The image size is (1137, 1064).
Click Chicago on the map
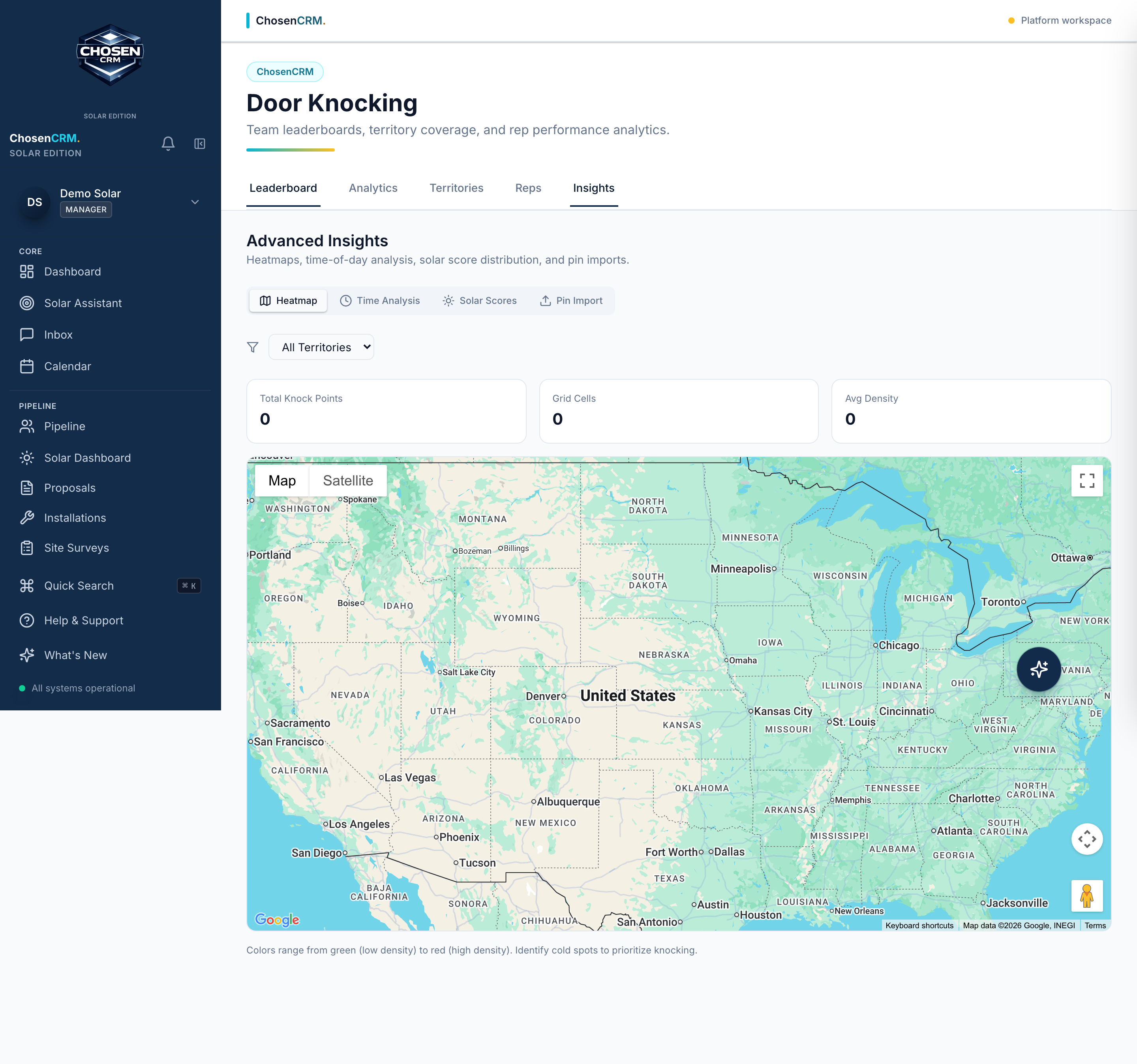coord(896,646)
